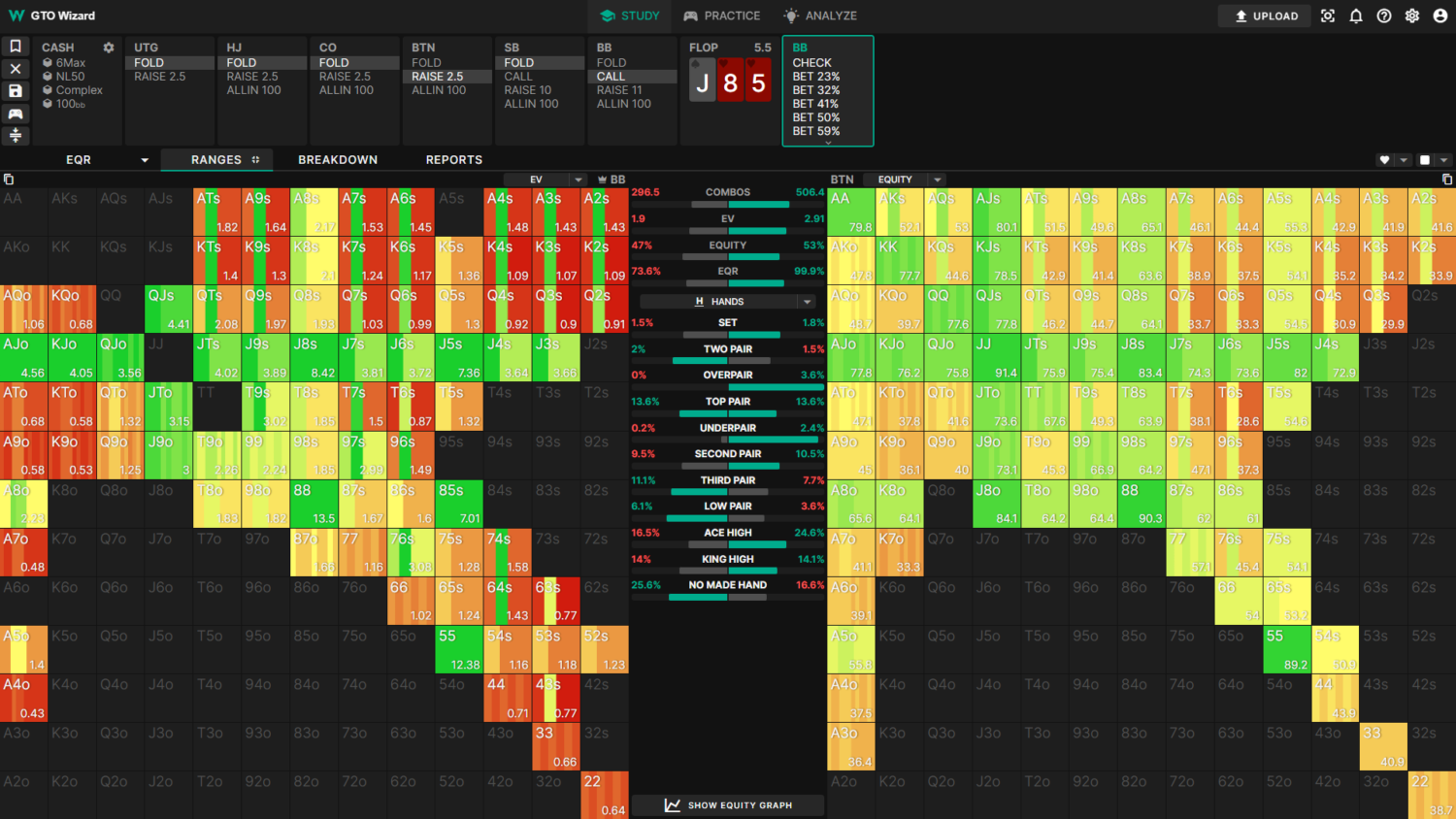Click the TOP PAIR hand category row

(x=728, y=406)
